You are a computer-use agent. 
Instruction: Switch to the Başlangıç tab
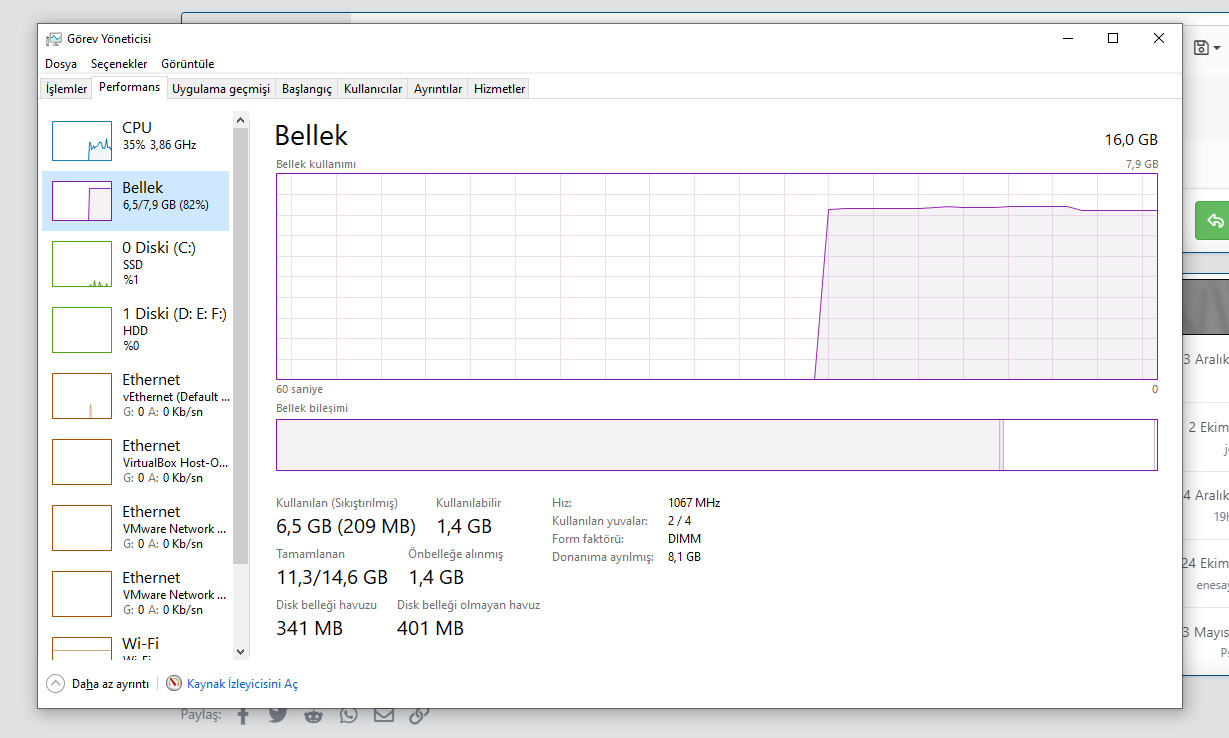(307, 89)
